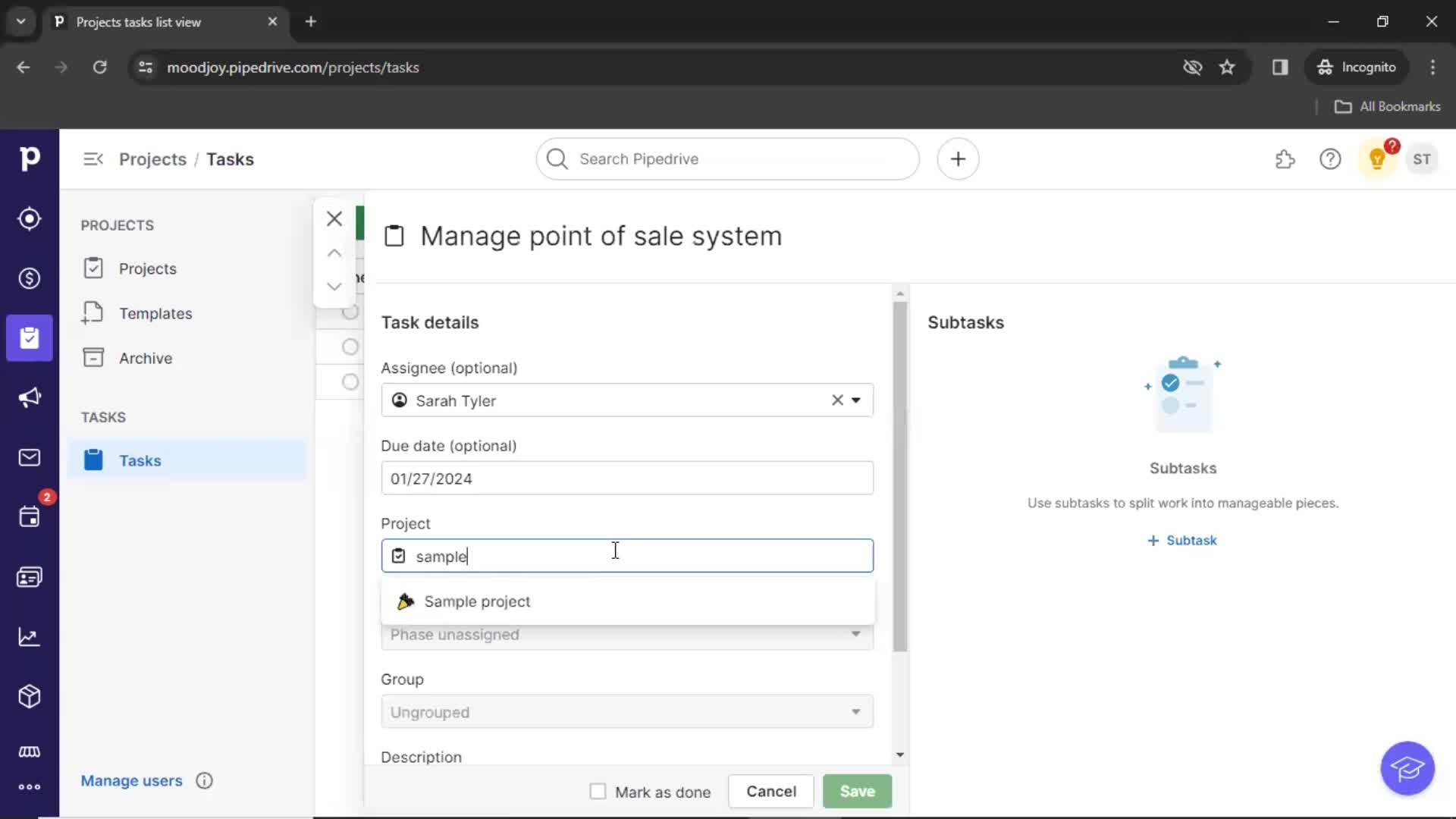Open the sales assistant lightbulb icon
Viewport: 1456px width, 819px height.
point(1377,159)
